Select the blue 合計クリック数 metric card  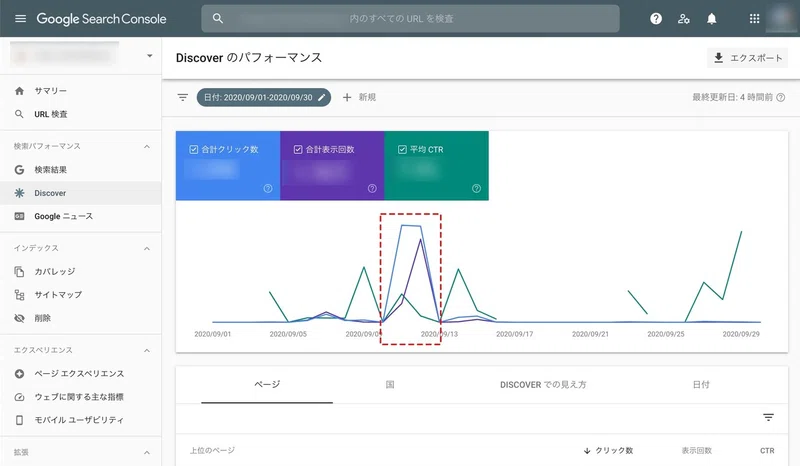pos(228,165)
